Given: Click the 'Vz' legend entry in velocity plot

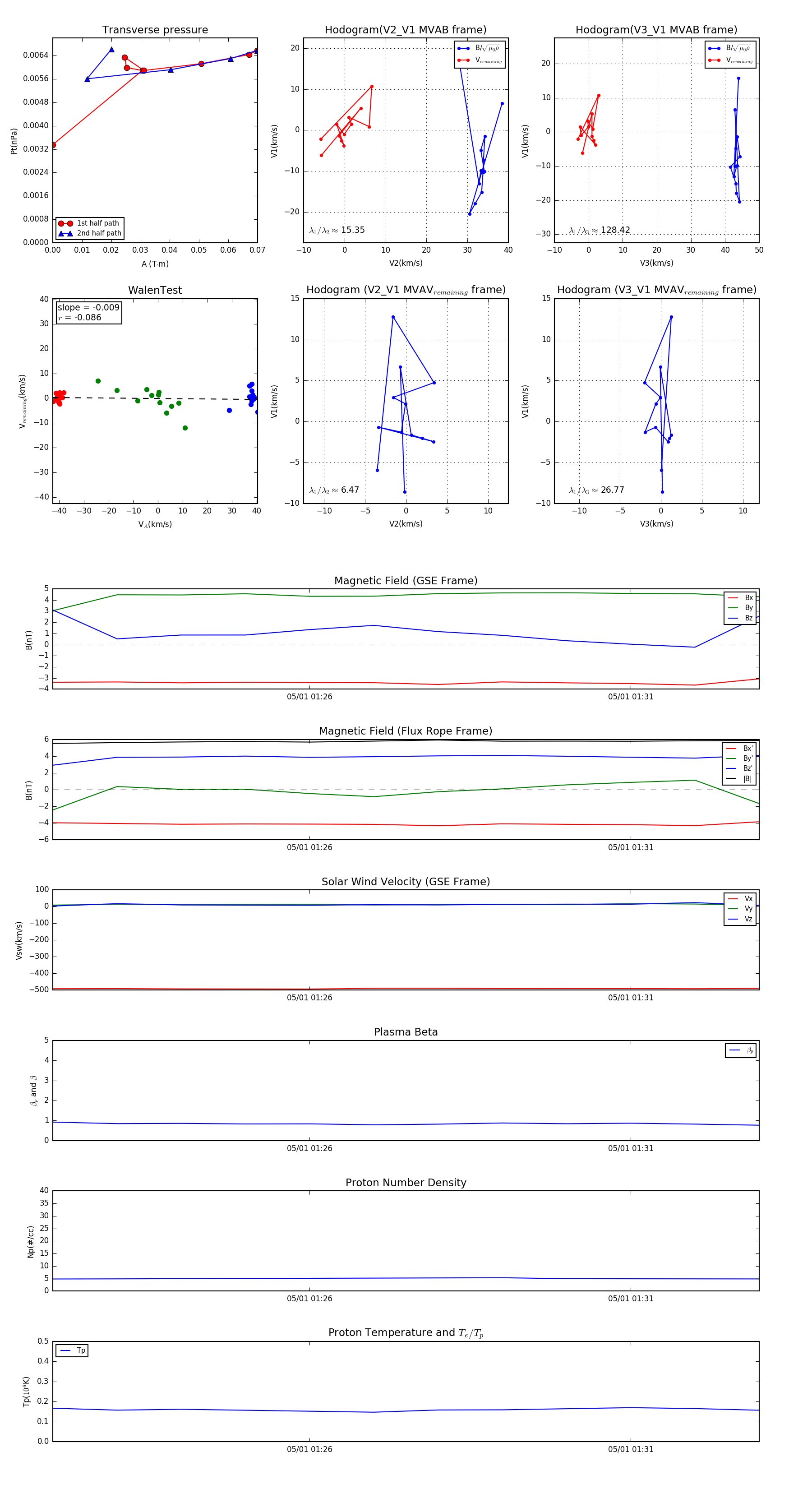Looking at the screenshot, I should click(740, 919).
